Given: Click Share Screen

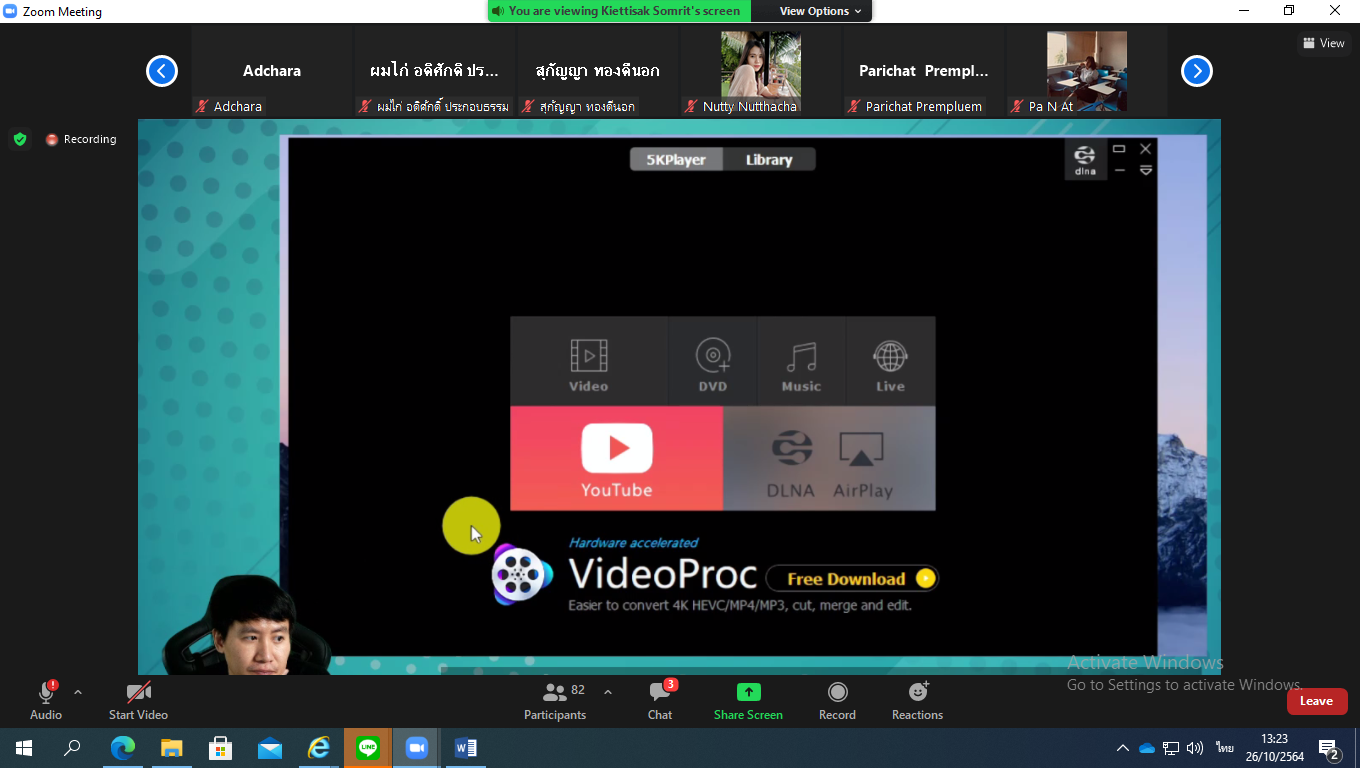Looking at the screenshot, I should pos(748,700).
